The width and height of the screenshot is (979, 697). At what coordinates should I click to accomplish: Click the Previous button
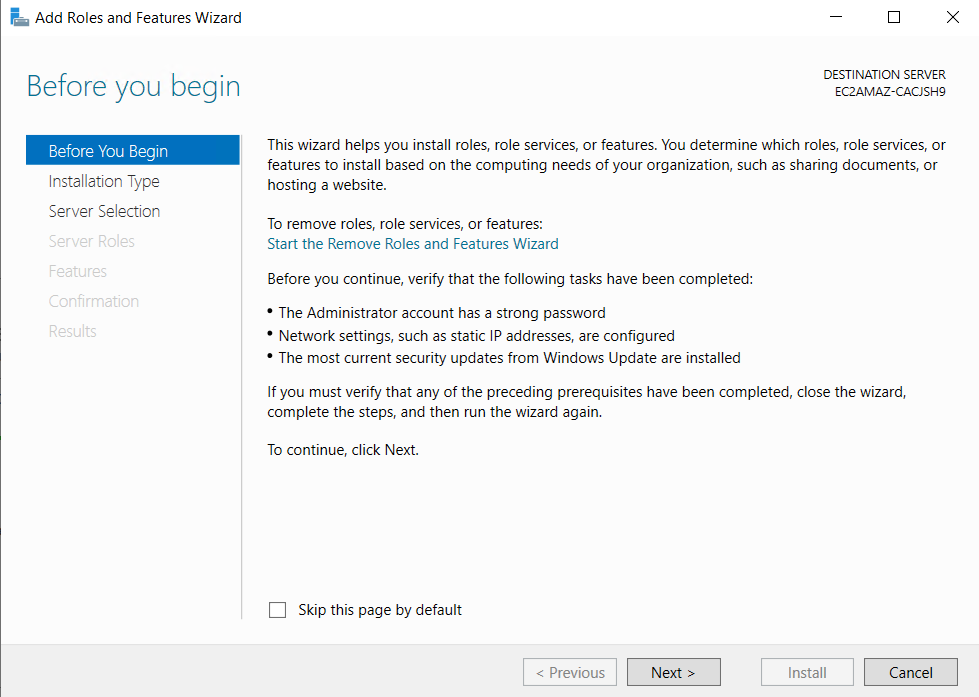tap(569, 672)
